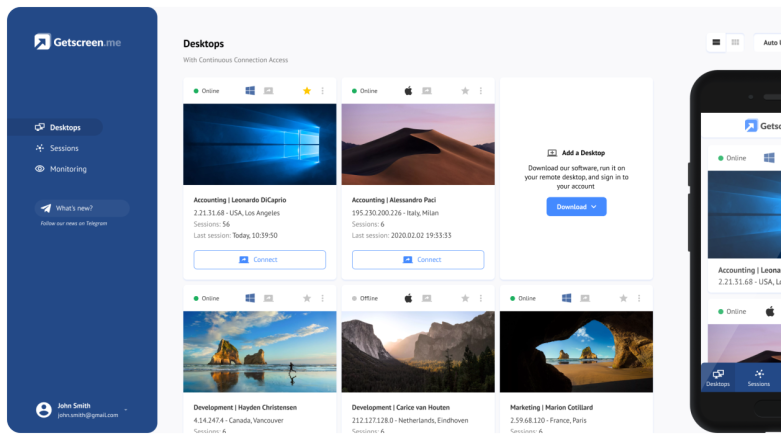This screenshot has width=781, height=440.
Task: Click 'Marketing | Marion Cotillard' title
Action: pyautogui.click(x=551, y=407)
